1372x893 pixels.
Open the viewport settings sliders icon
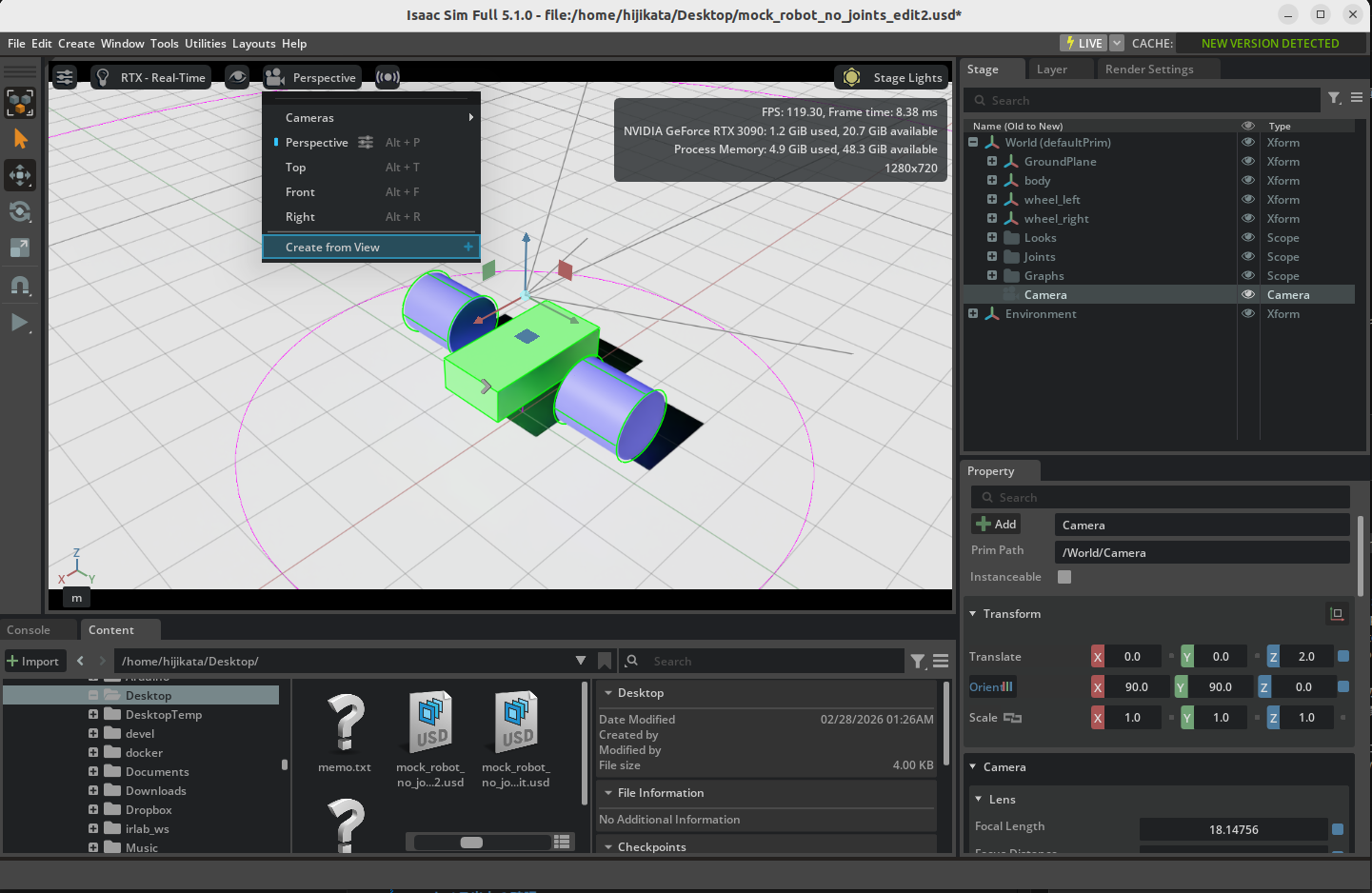point(64,77)
